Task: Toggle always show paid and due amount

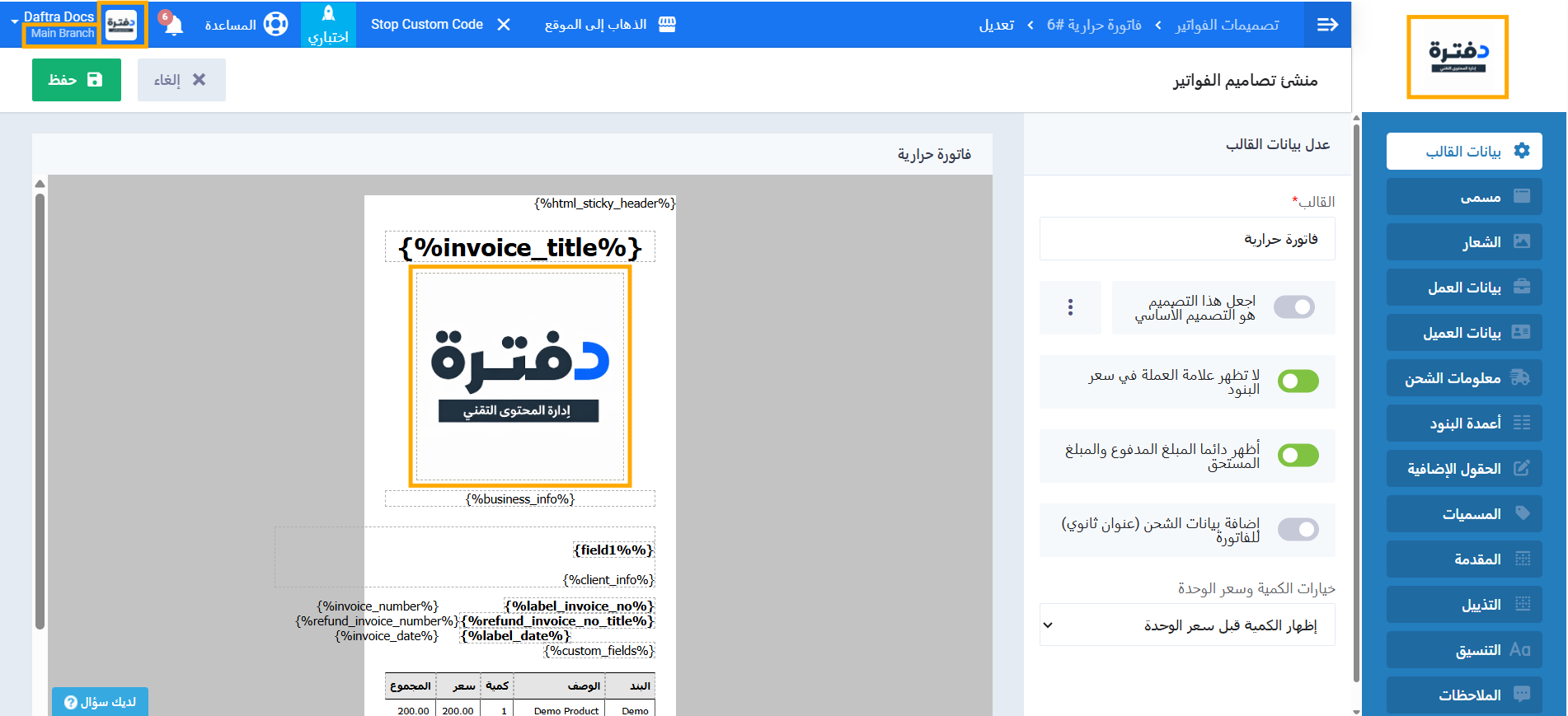Action: [1298, 456]
